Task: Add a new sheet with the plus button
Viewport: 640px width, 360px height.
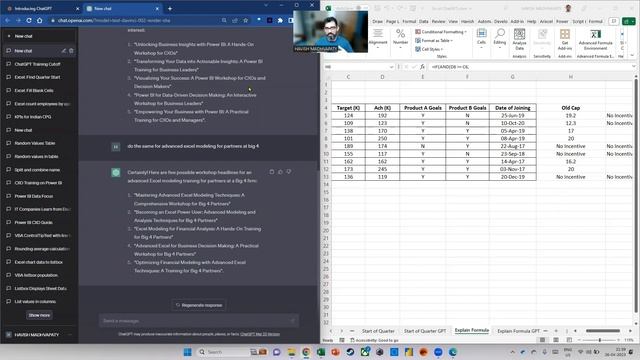Action: click(556, 331)
